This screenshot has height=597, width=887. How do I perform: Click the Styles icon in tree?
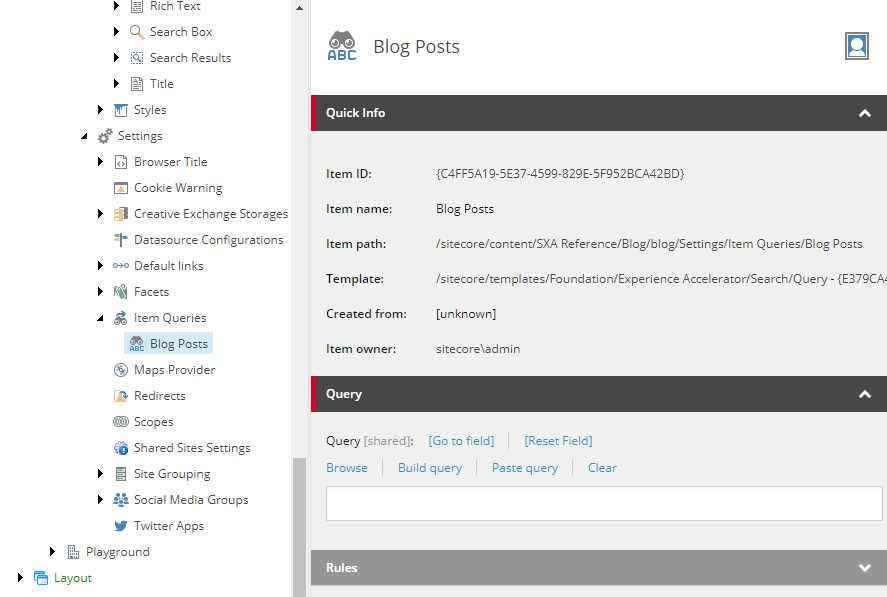click(121, 110)
